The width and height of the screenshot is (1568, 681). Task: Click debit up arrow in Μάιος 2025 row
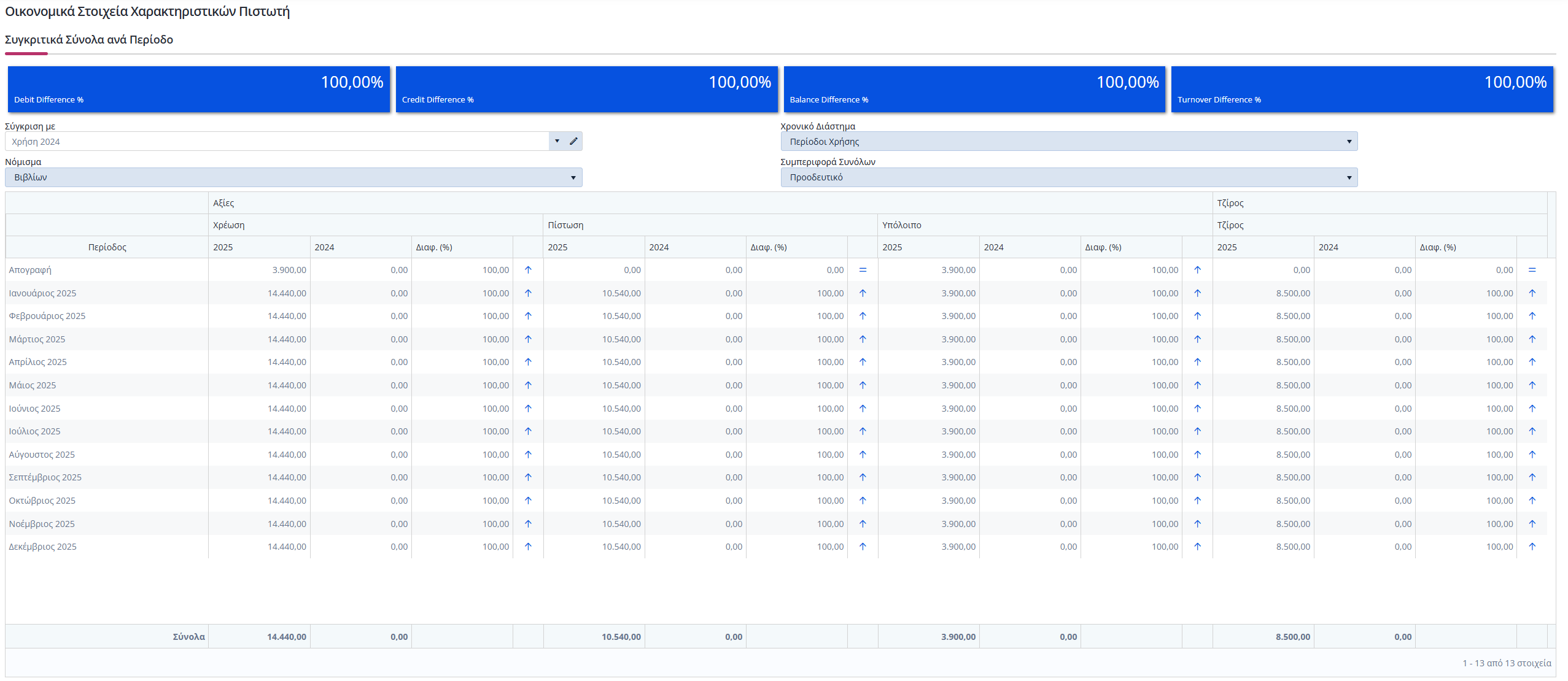(528, 385)
